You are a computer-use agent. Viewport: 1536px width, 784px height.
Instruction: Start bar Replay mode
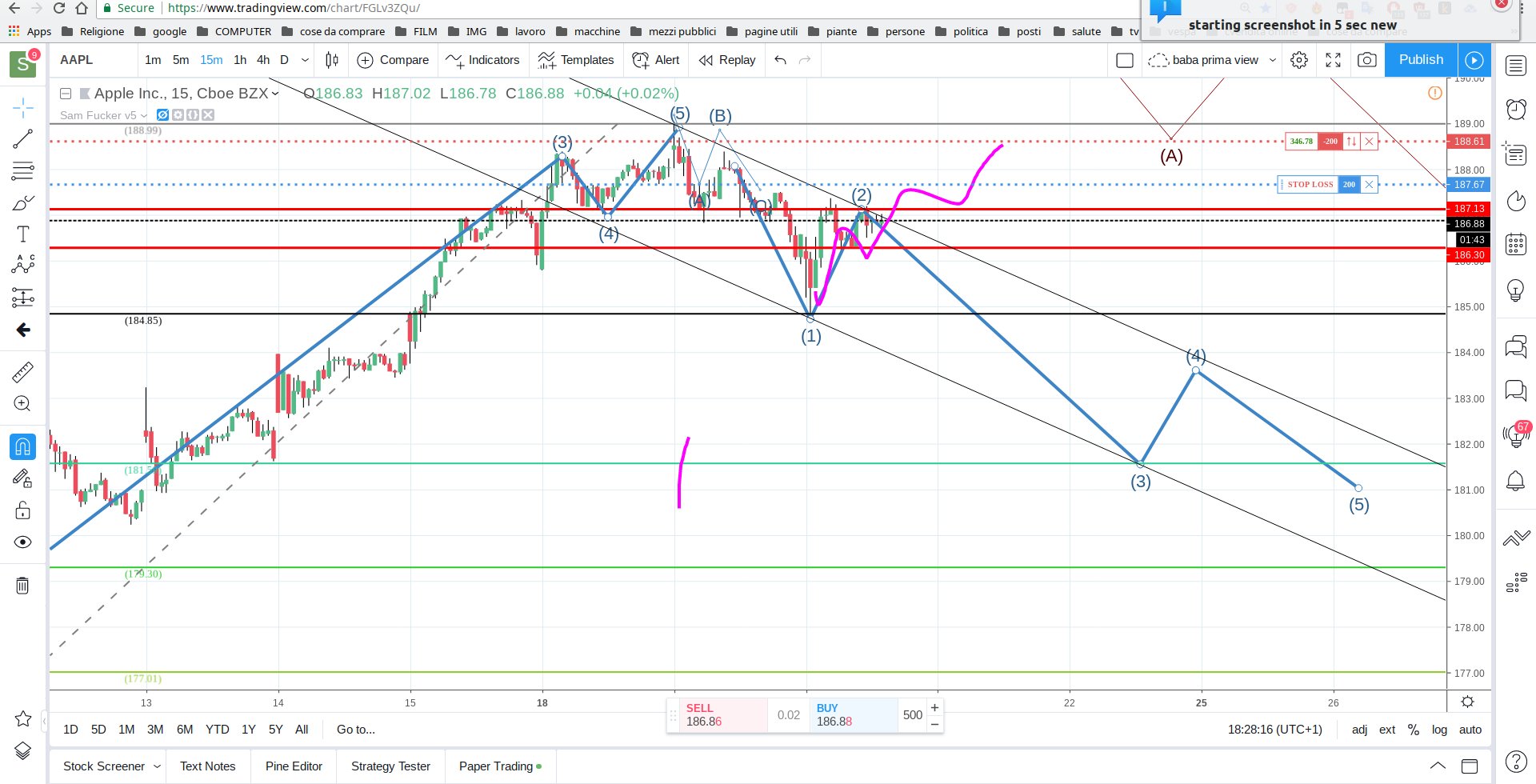pos(727,60)
